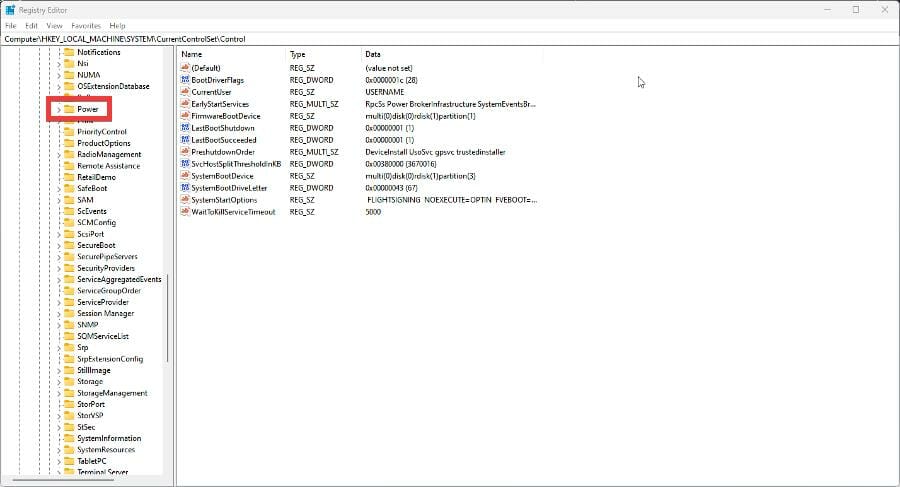
Task: Expand the ScsiPort key
Action: (59, 234)
